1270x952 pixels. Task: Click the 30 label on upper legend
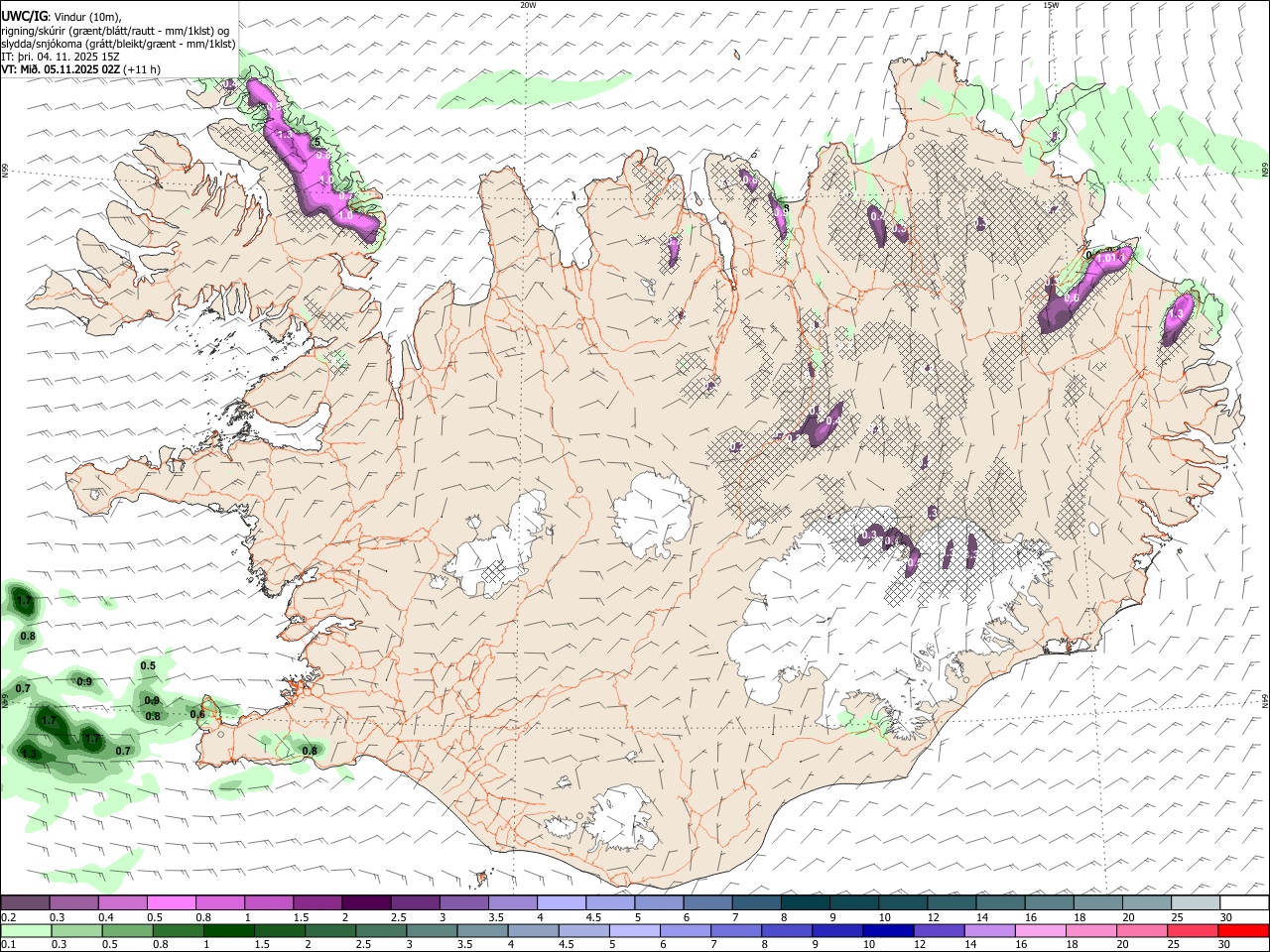point(1226,917)
